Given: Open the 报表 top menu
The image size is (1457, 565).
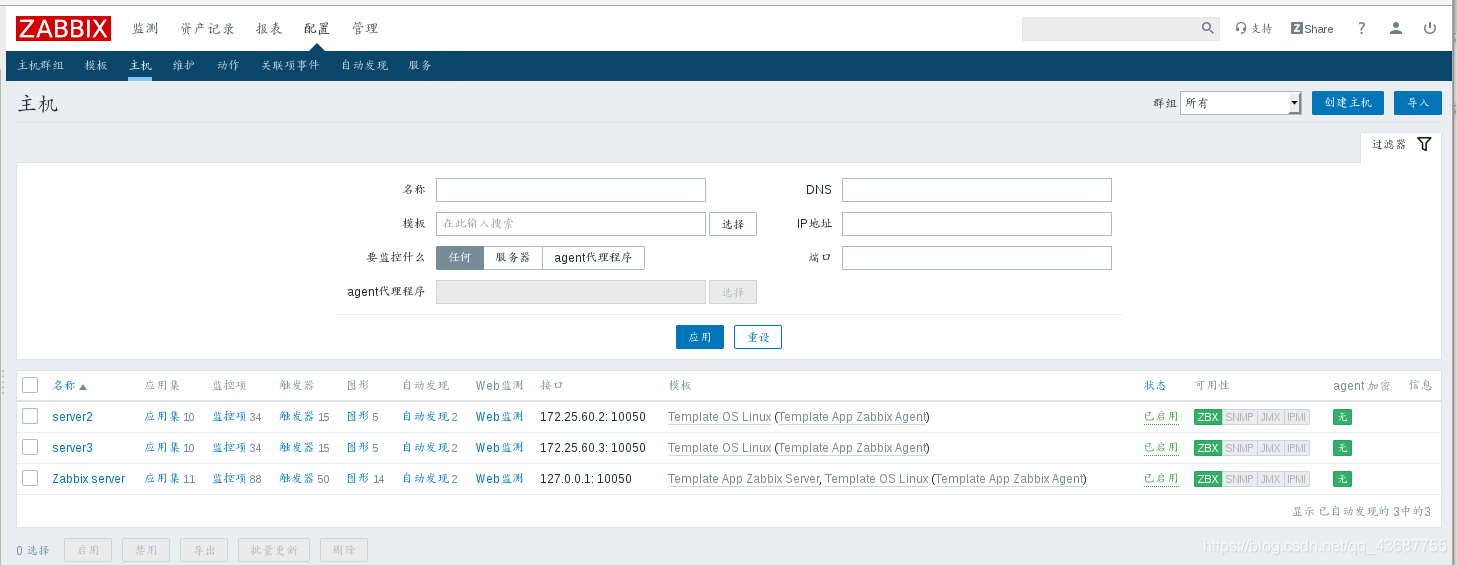Looking at the screenshot, I should [x=269, y=28].
